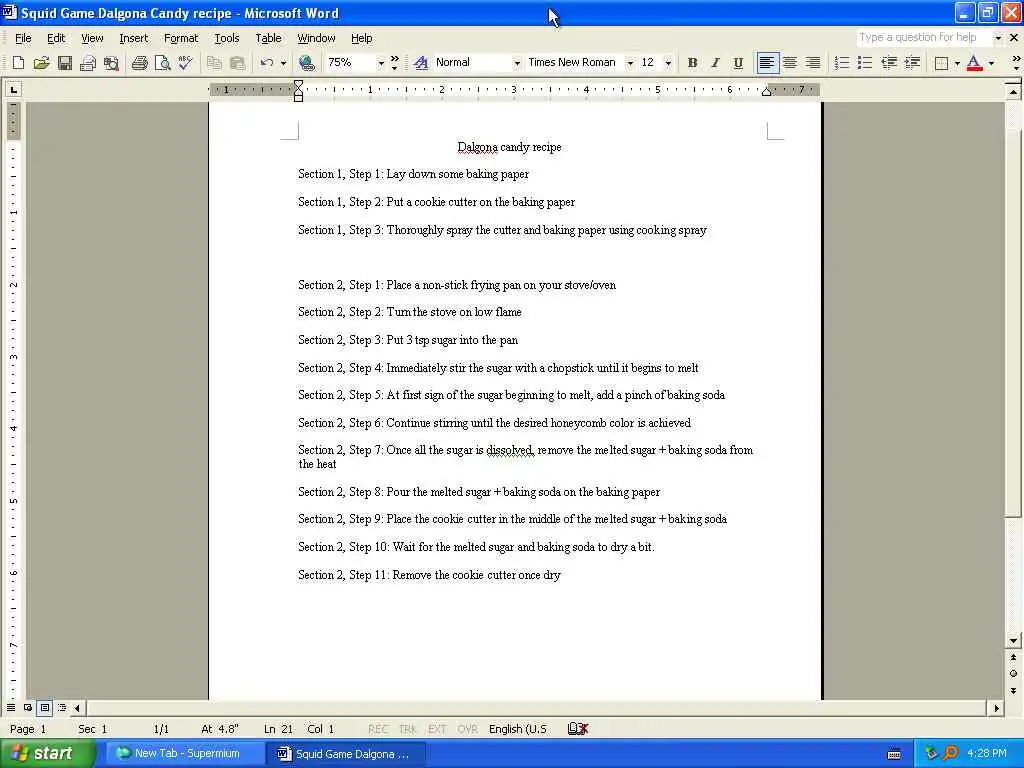Apply numbered list formatting

point(842,63)
